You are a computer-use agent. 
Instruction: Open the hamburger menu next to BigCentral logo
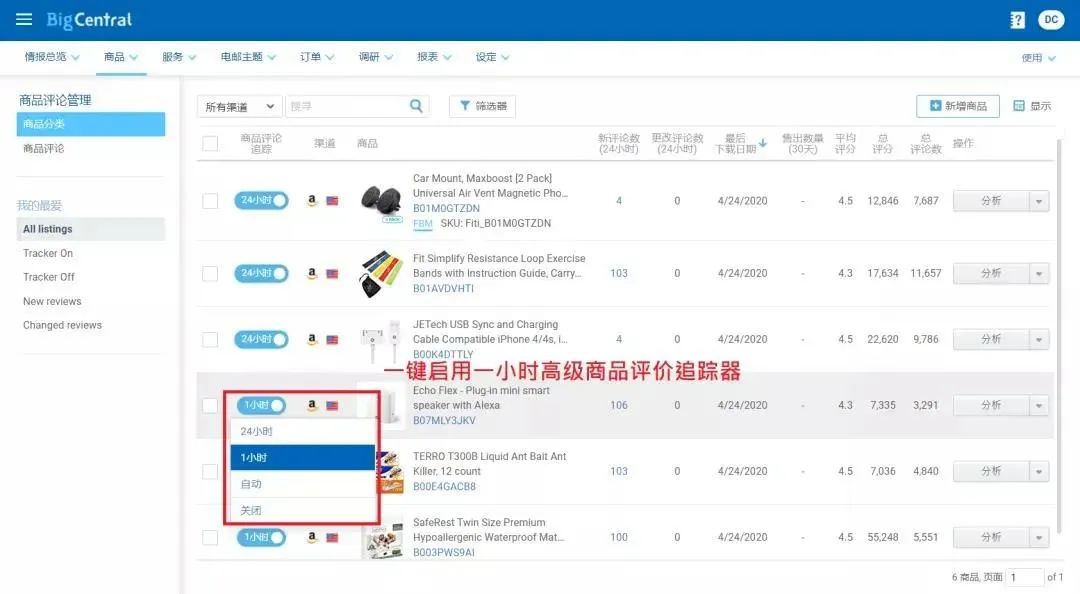pos(24,18)
